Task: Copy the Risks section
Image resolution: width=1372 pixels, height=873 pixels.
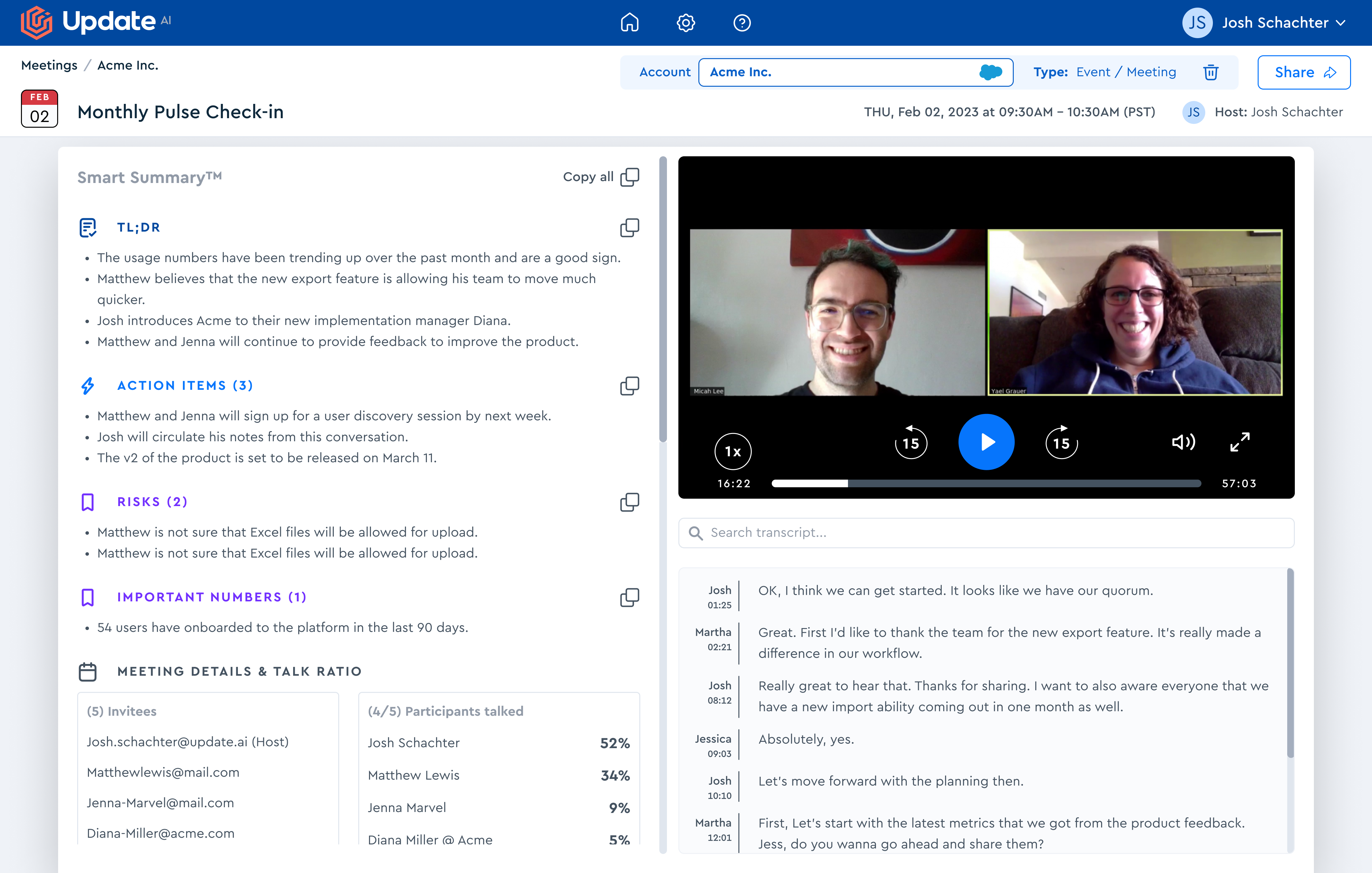Action: click(629, 502)
